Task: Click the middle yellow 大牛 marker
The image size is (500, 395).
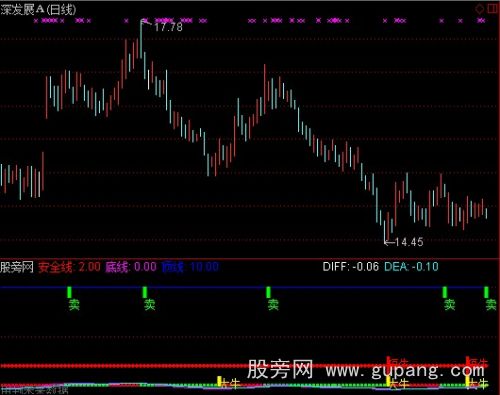Action: (399, 383)
